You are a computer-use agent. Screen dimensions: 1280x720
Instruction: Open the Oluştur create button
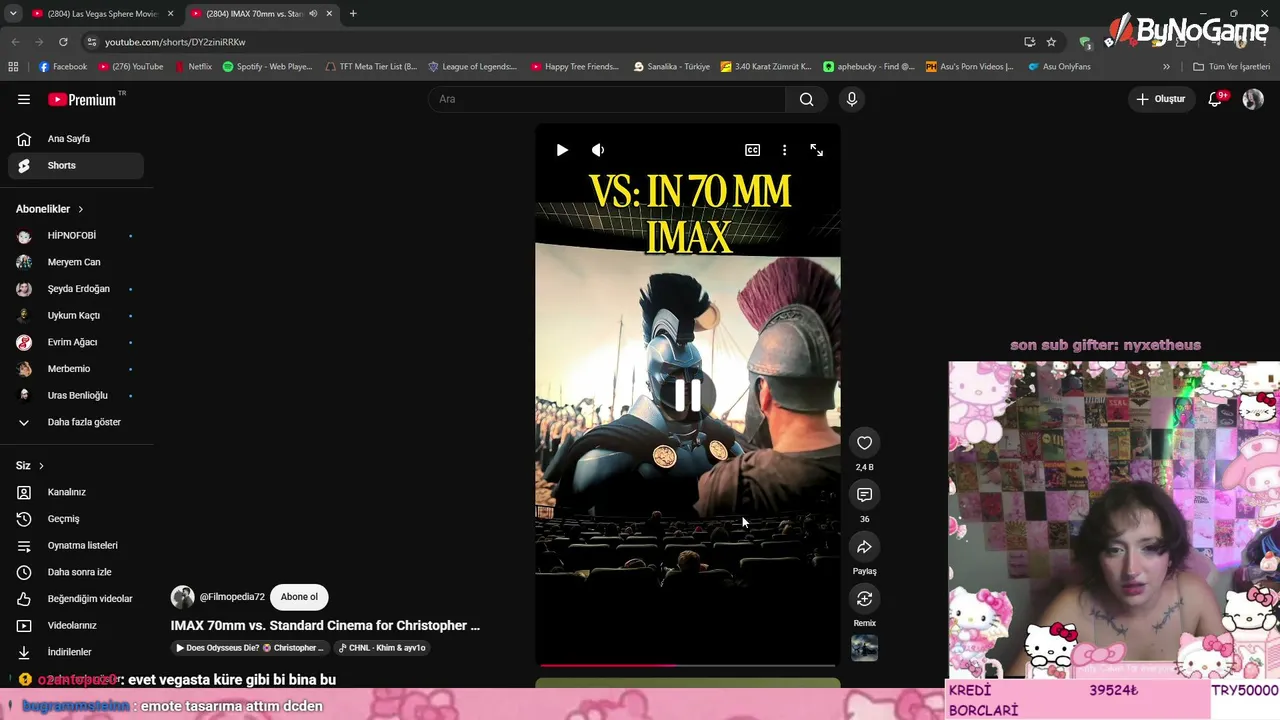[x=1161, y=99]
